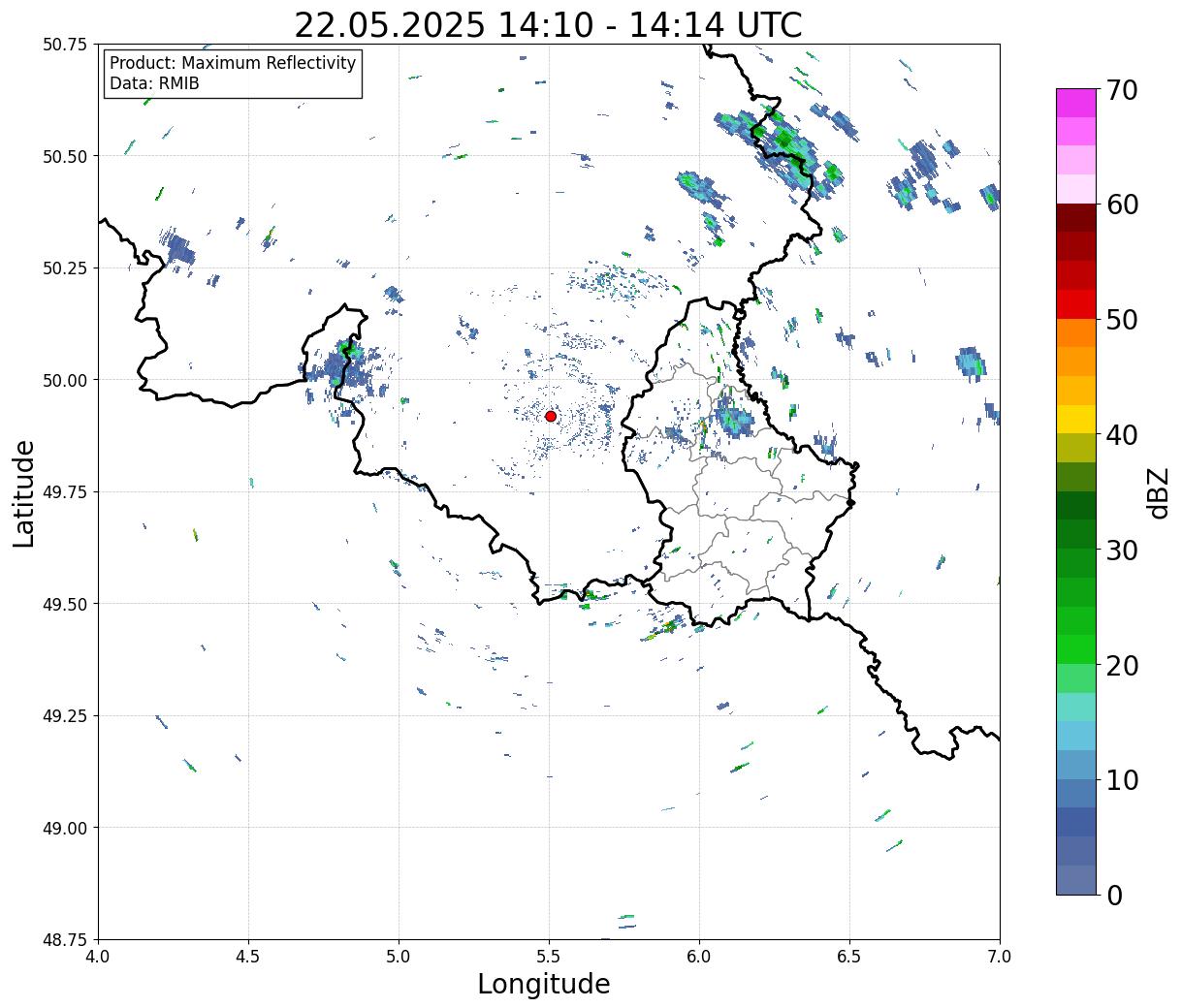Click the 30 tick label on colorbar

tap(1122, 551)
